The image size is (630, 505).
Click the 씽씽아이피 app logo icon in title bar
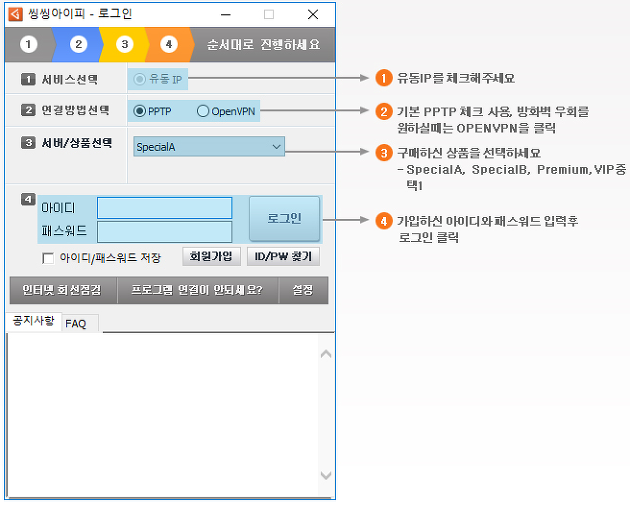click(16, 14)
